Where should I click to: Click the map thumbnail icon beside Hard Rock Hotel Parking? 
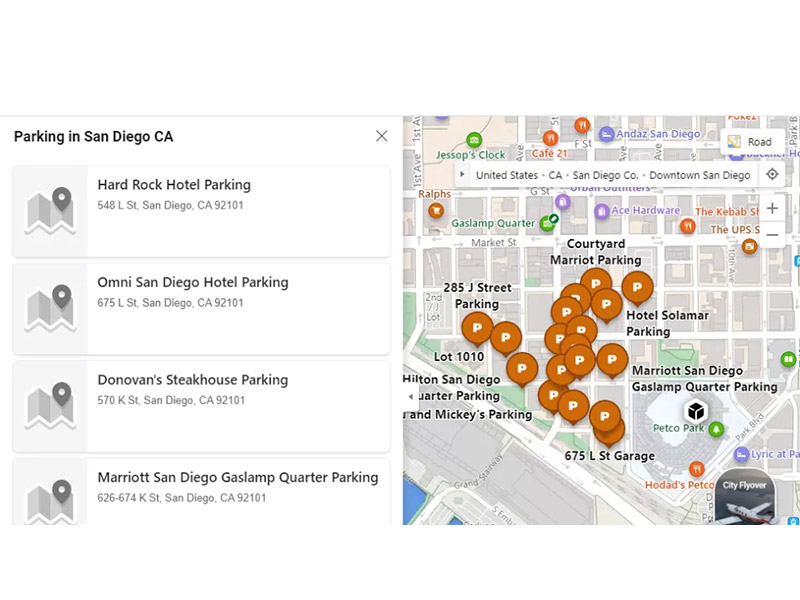point(50,211)
